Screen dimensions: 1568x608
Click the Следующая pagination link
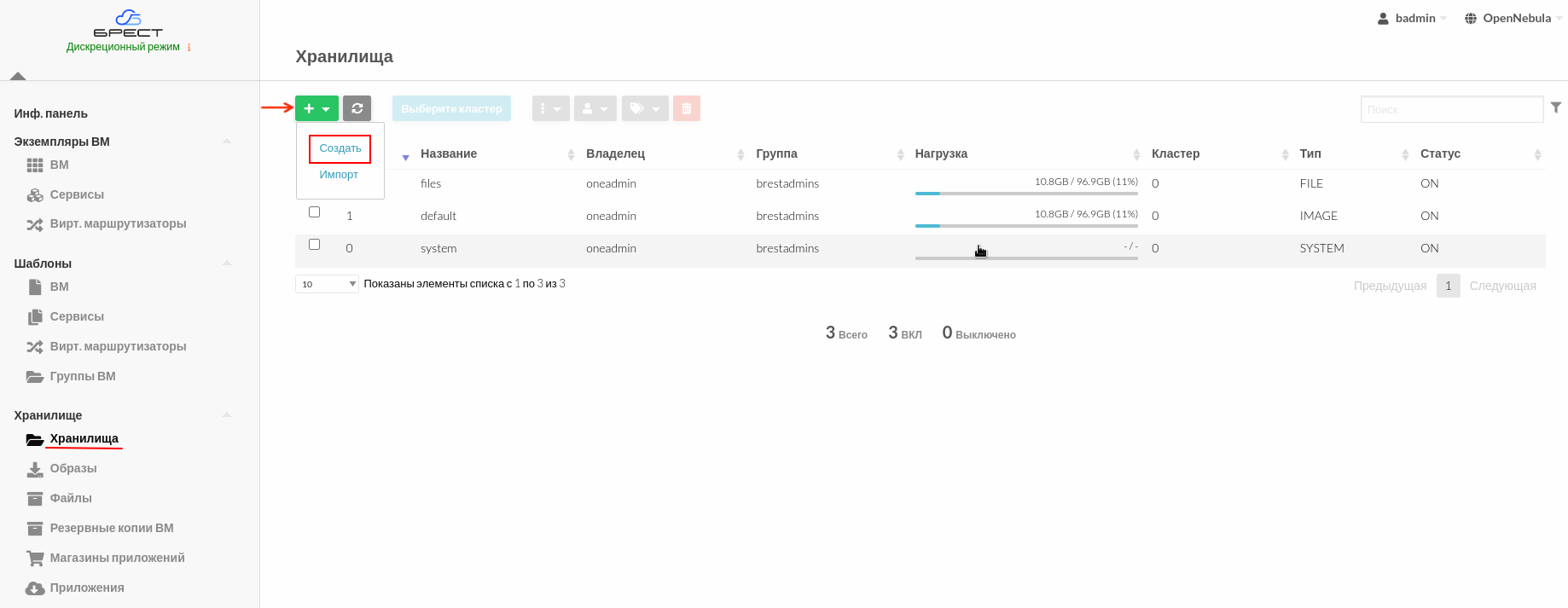1502,286
